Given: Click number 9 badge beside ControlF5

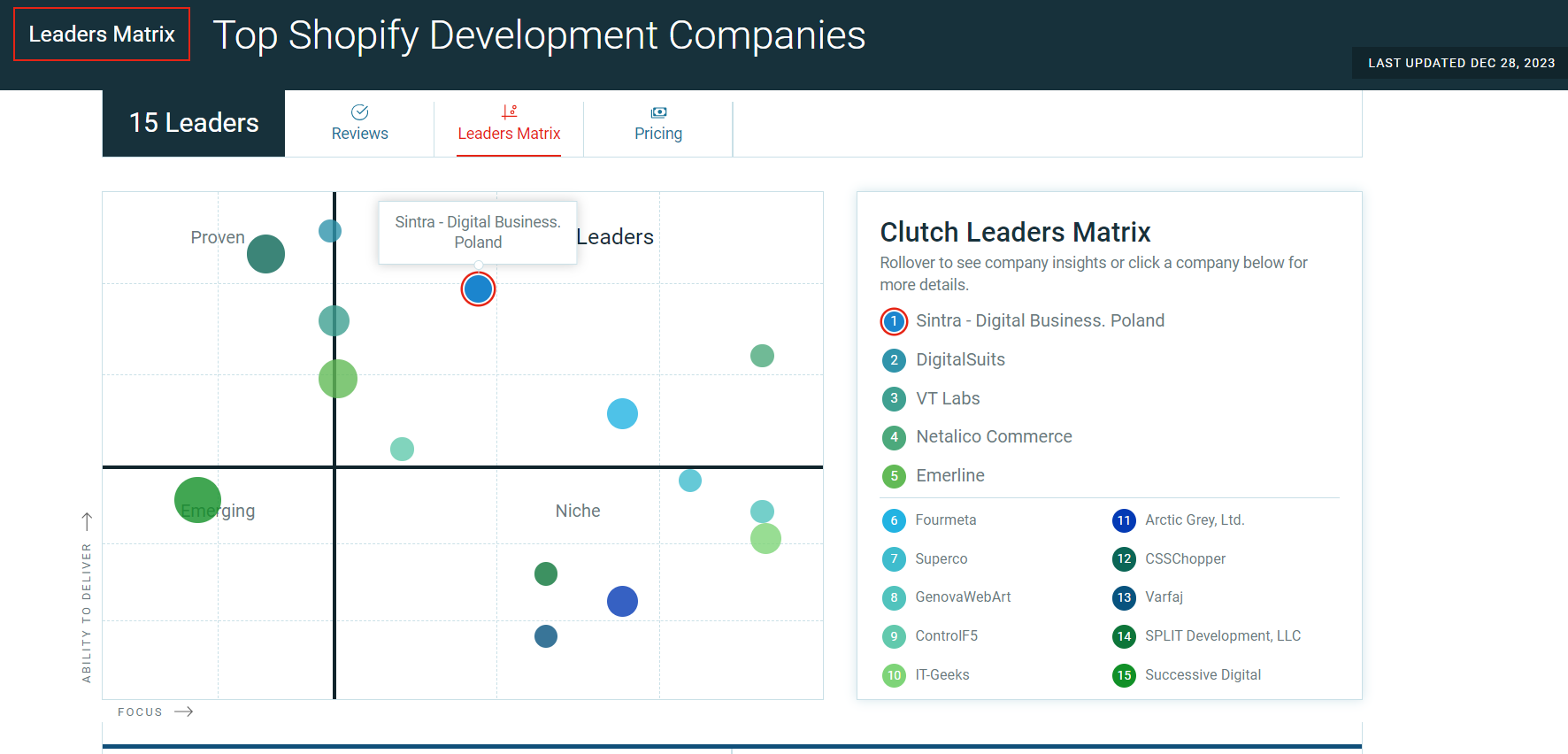Looking at the screenshot, I should [894, 636].
